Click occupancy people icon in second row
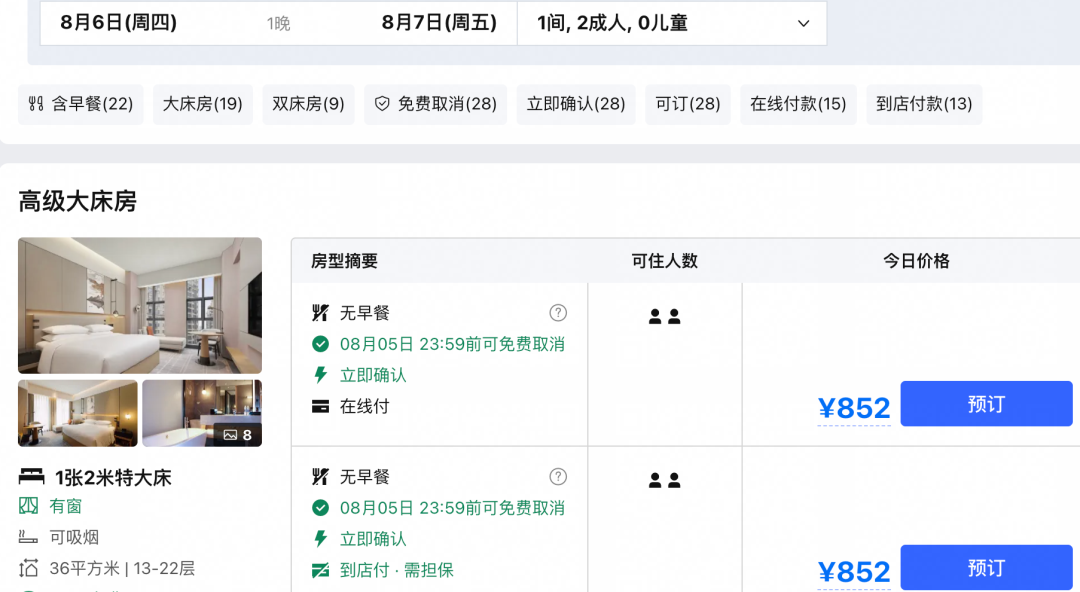 [665, 480]
